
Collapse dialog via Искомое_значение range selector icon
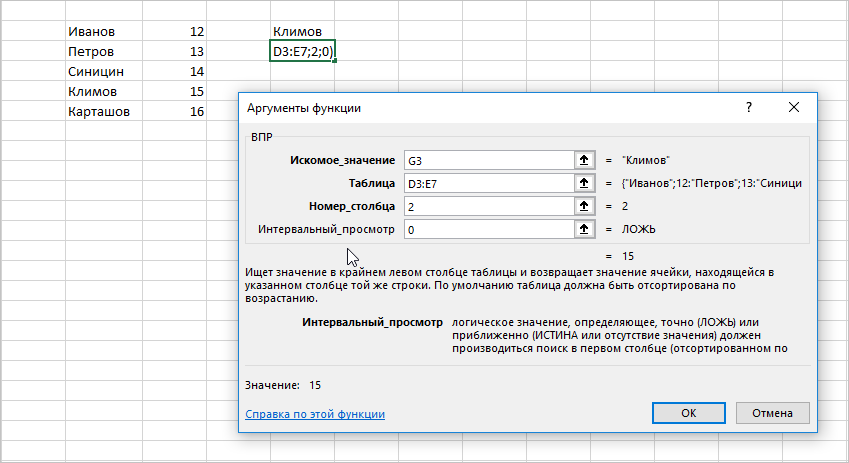584,160
